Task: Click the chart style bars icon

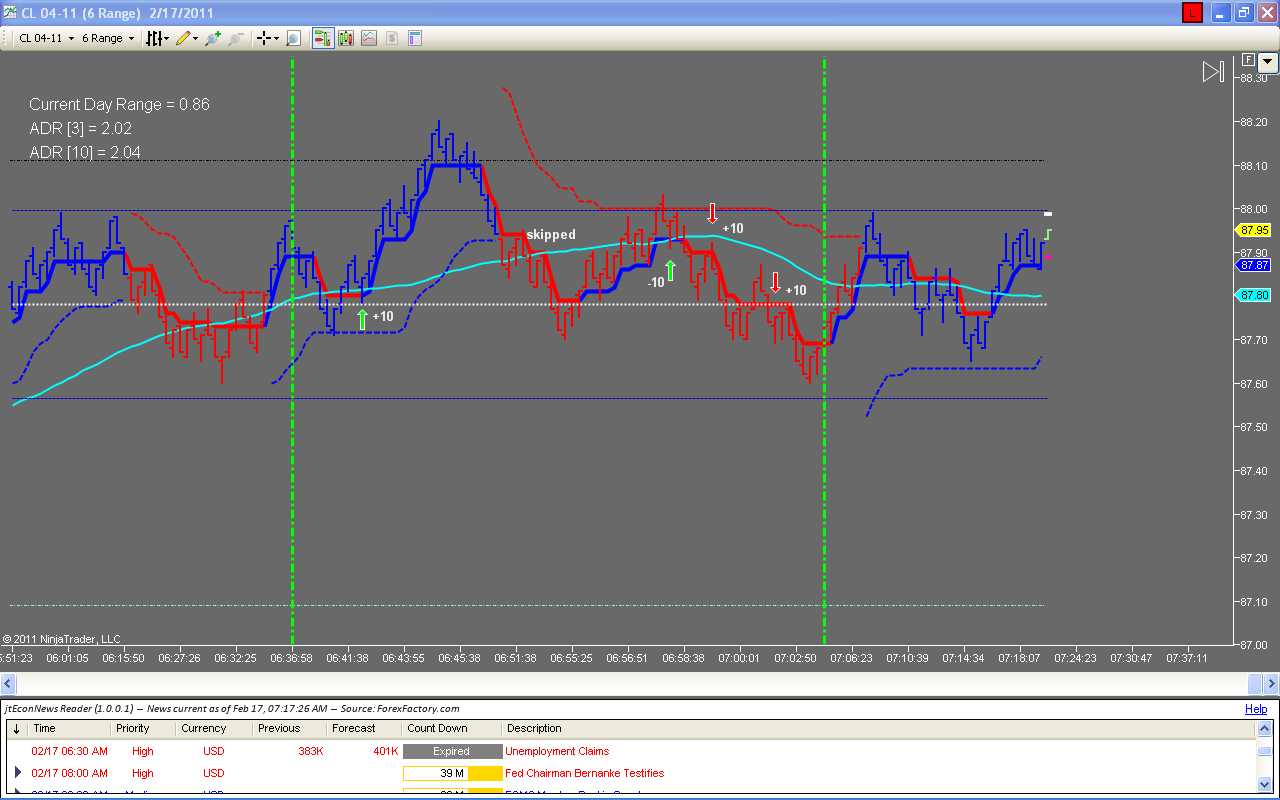Action: tap(153, 38)
